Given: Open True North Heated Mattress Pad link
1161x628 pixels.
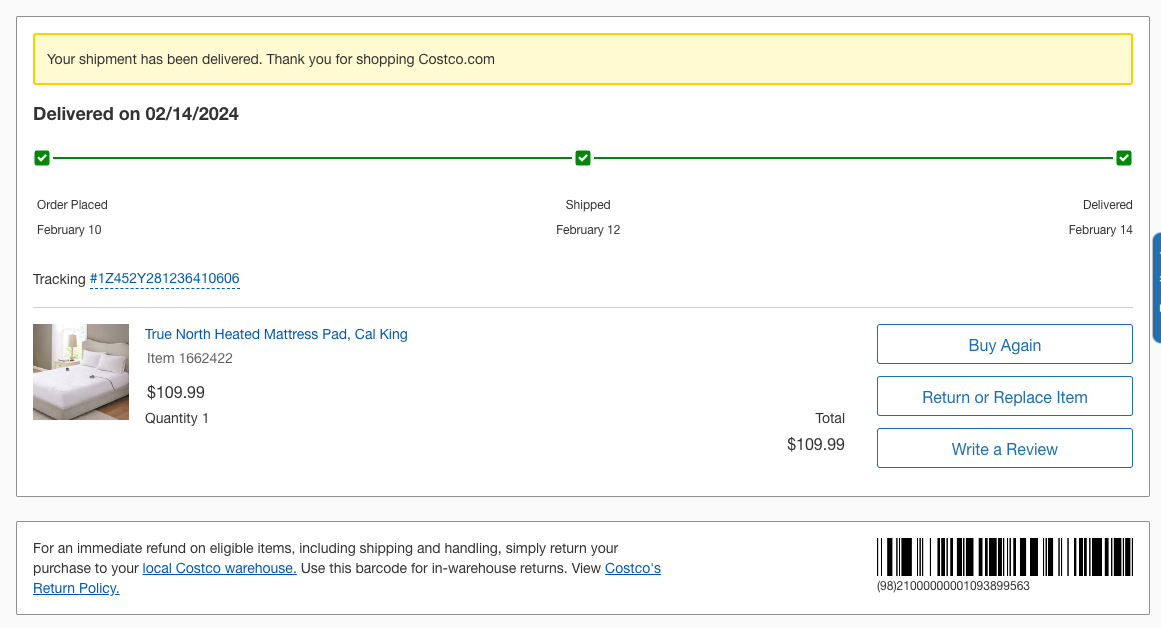Looking at the screenshot, I should 276,334.
